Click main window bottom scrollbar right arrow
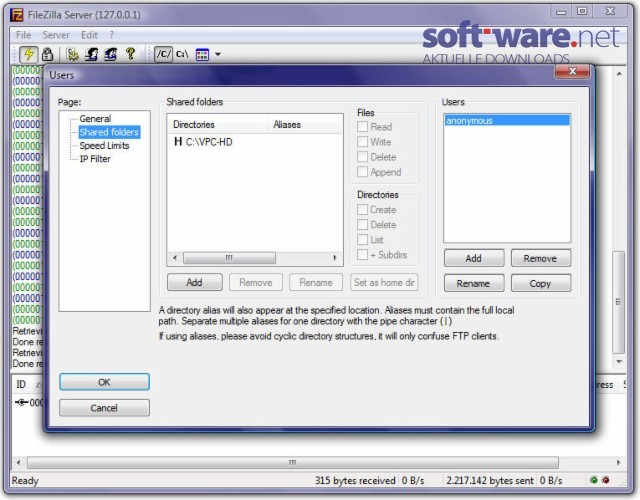Image resolution: width=640 pixels, height=500 pixels. [x=618, y=462]
